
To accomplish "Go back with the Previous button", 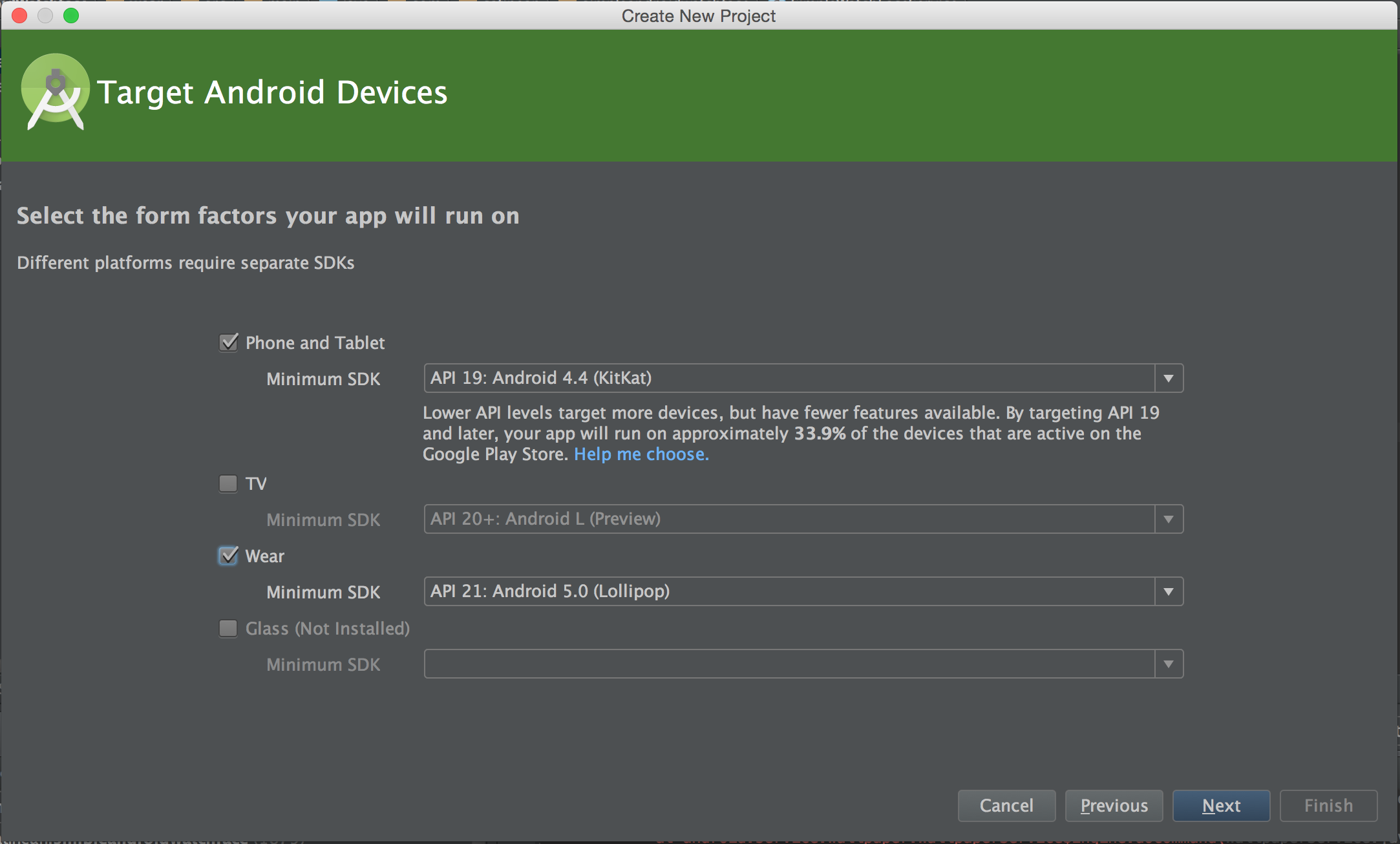I will tap(1114, 806).
